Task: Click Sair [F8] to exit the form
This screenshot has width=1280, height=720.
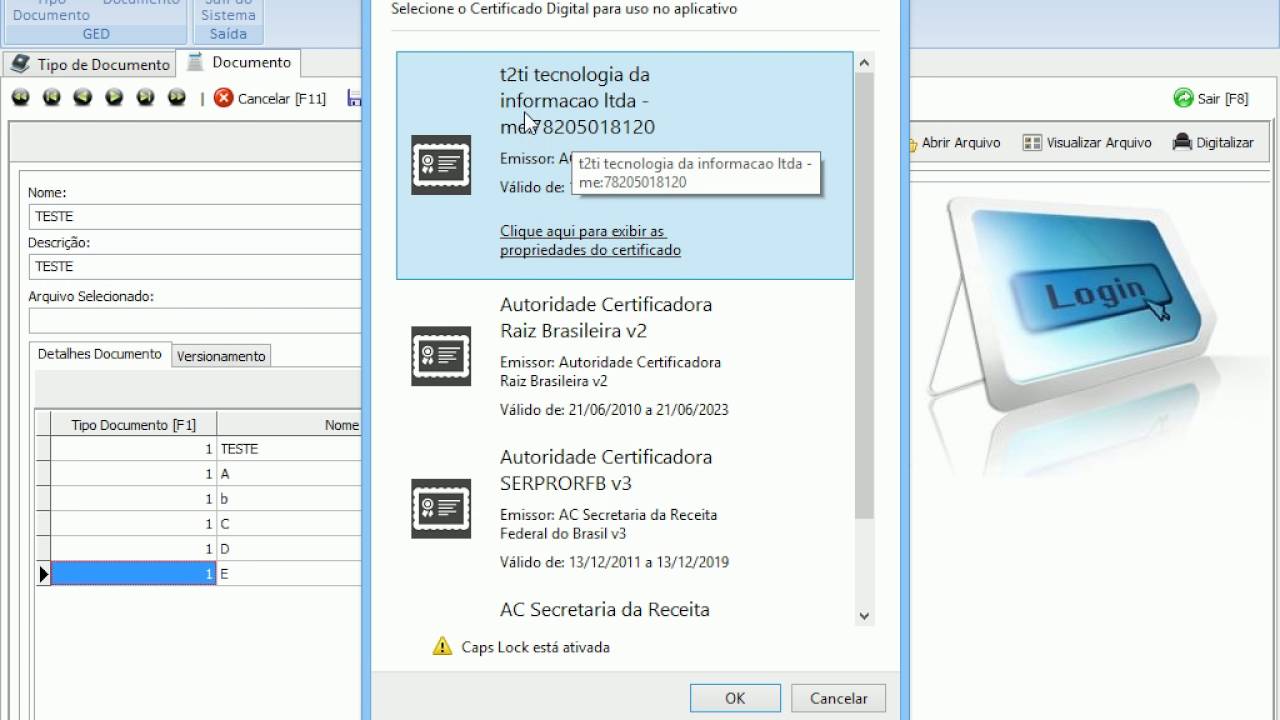Action: (1211, 98)
